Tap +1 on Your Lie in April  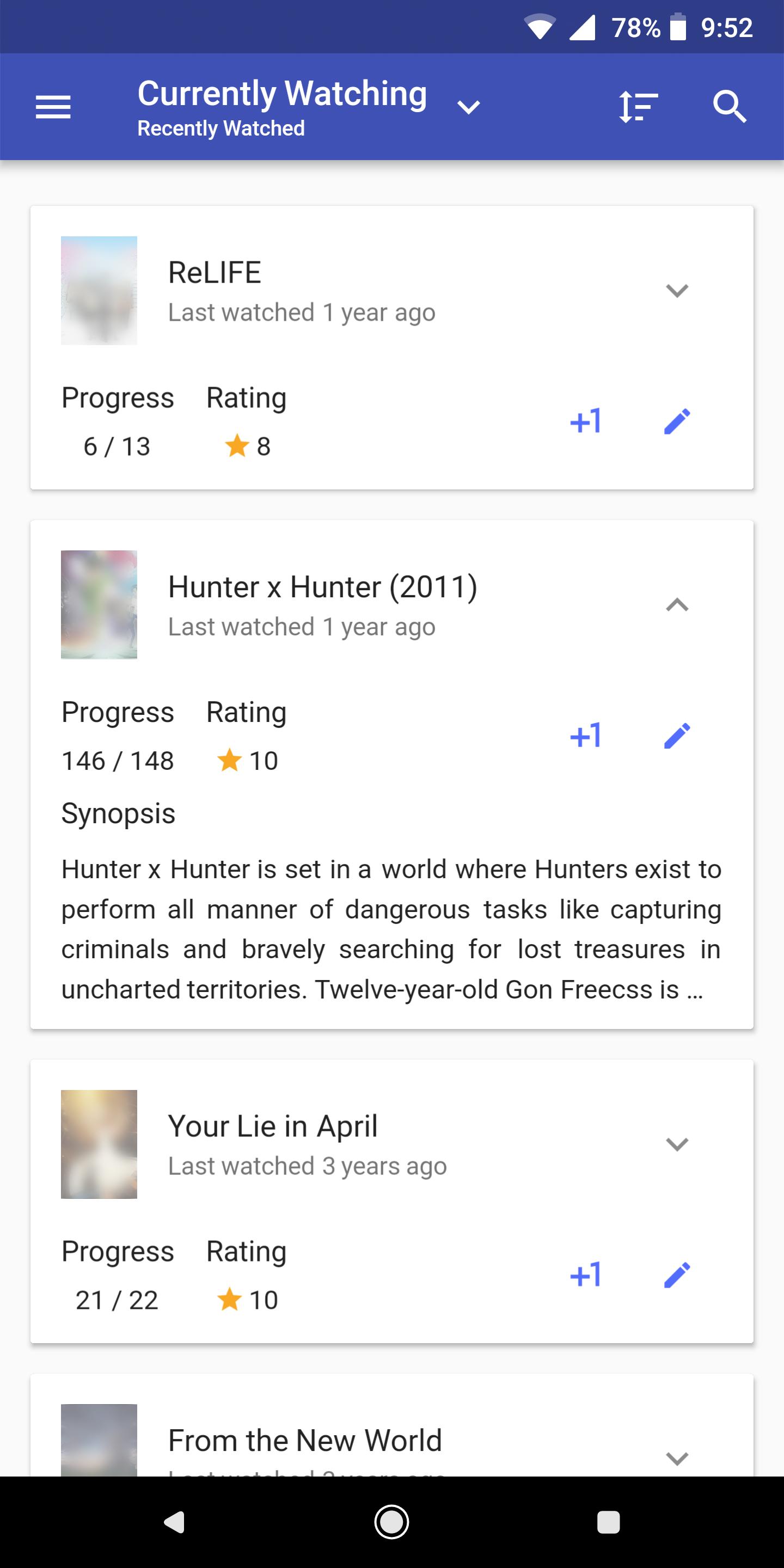coord(586,1275)
